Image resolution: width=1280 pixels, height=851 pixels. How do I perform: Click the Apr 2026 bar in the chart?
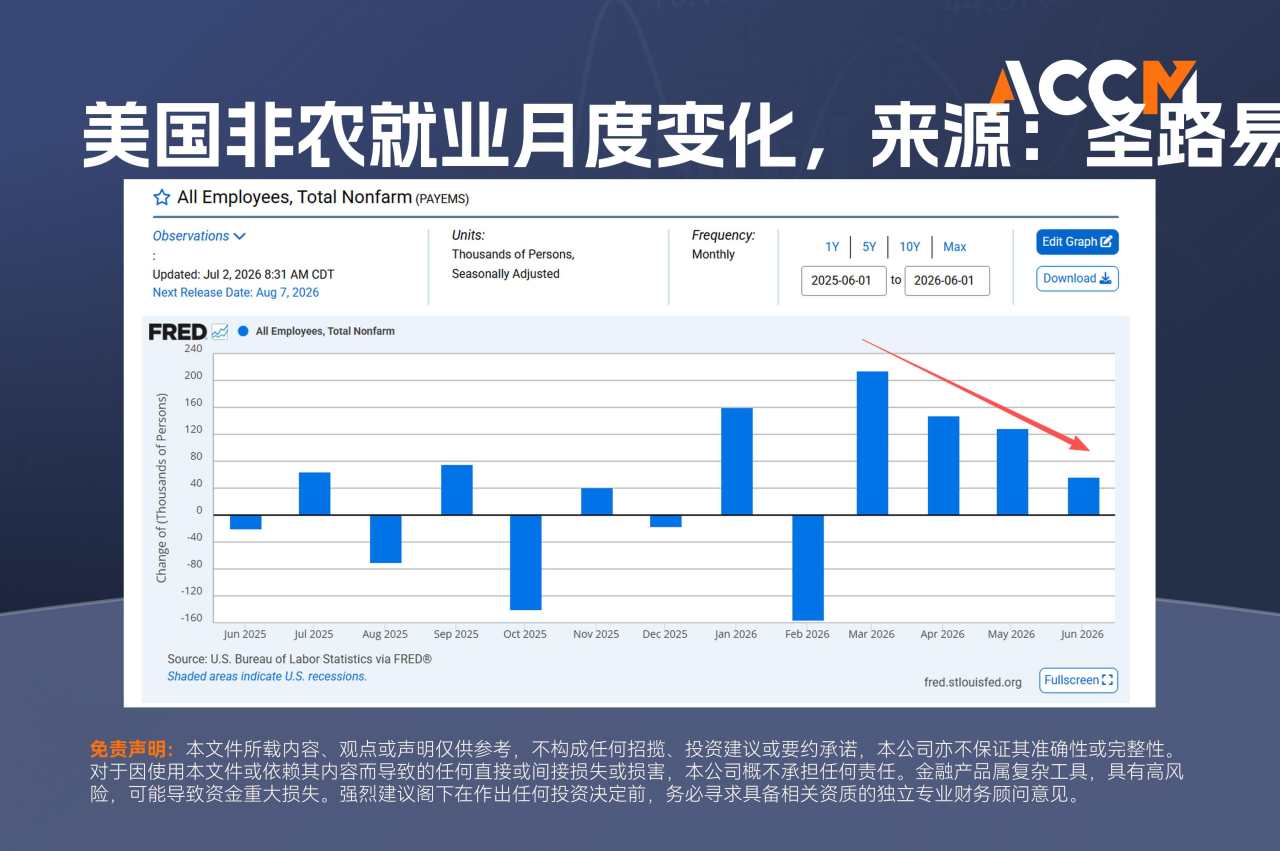(x=943, y=466)
